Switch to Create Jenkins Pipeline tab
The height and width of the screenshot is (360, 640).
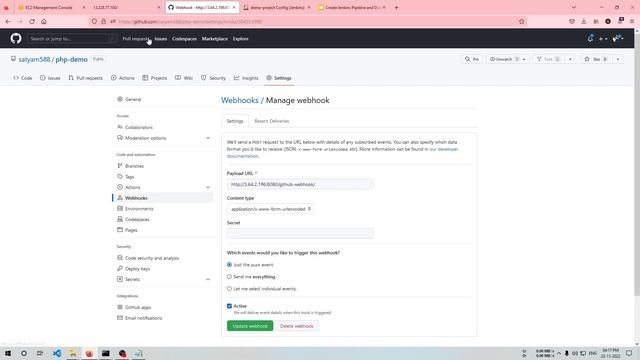351,7
